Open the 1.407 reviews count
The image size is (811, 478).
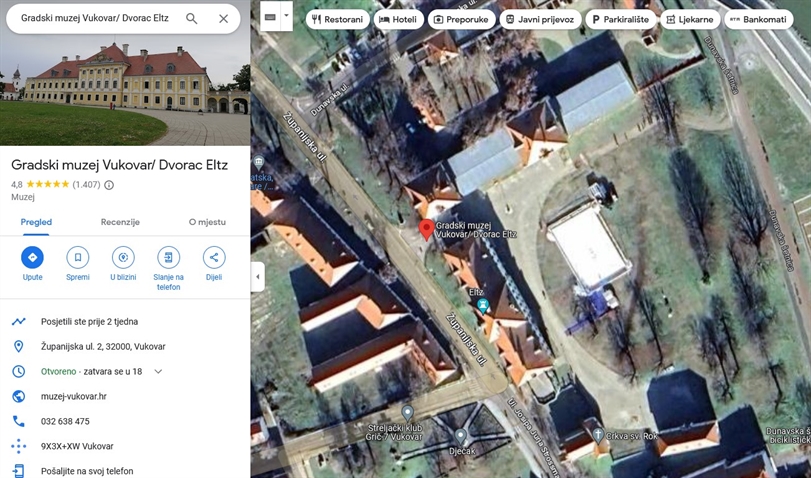pos(86,185)
